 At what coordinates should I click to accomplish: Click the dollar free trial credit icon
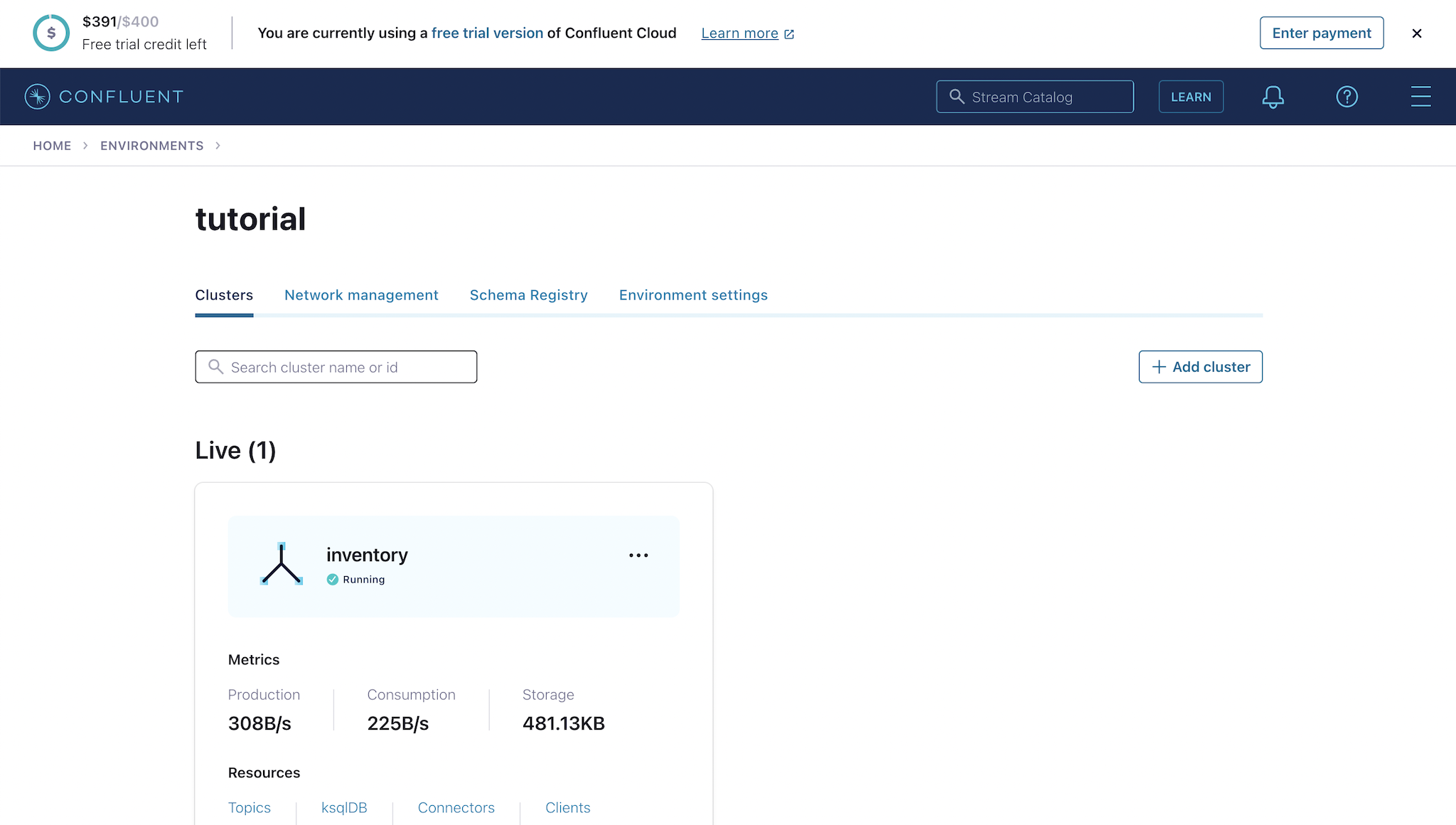pyautogui.click(x=50, y=32)
